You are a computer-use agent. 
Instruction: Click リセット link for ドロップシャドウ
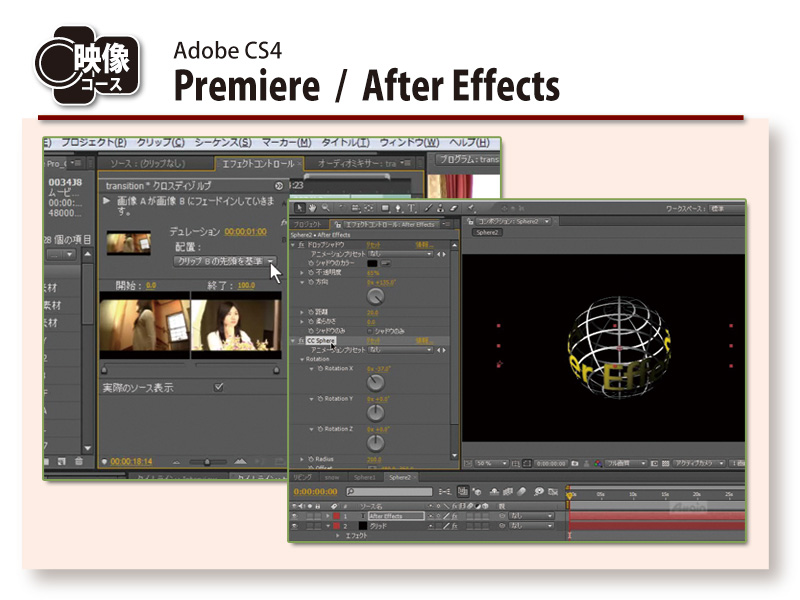[x=373, y=245]
